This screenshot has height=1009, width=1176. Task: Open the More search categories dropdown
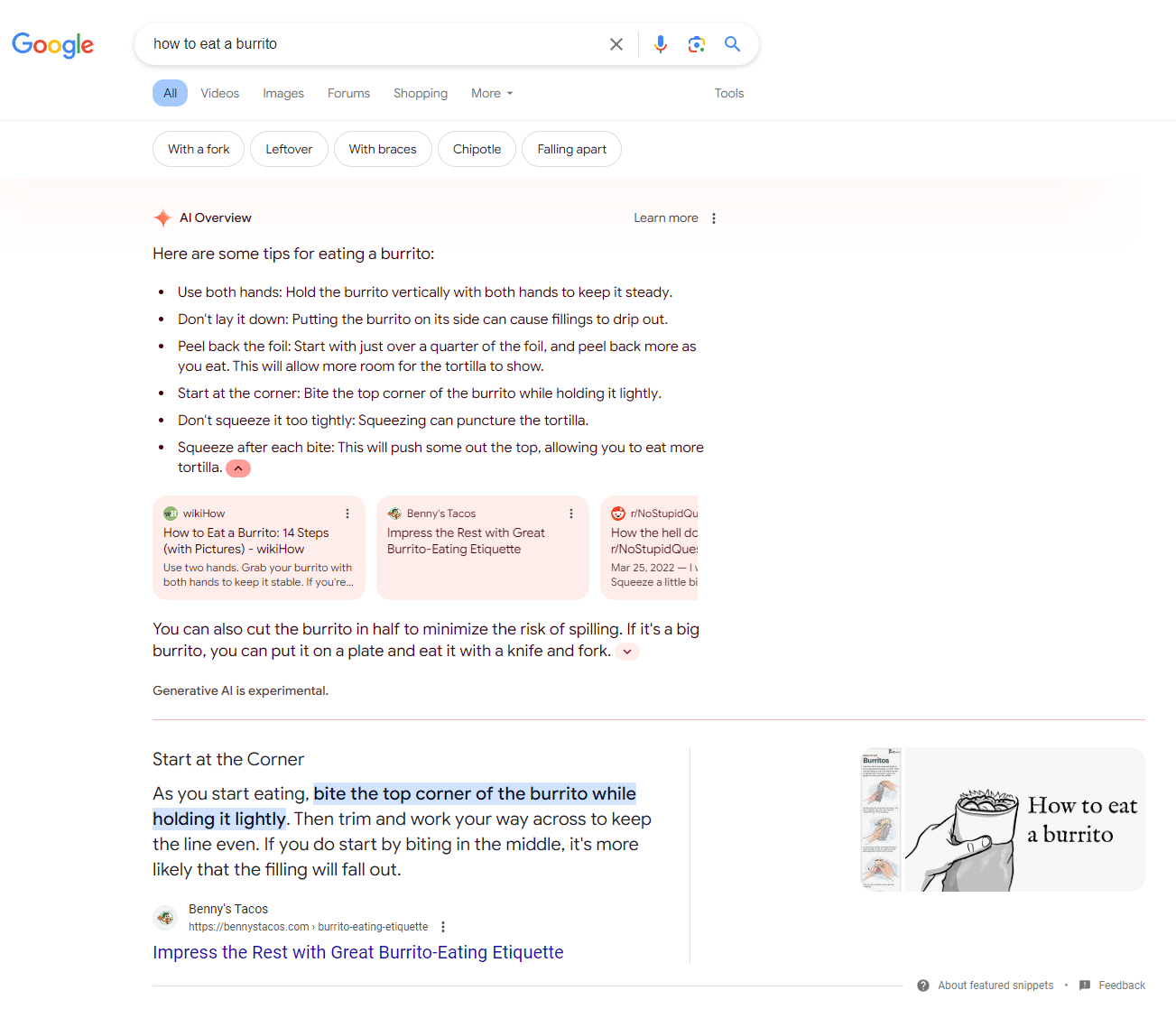(x=492, y=93)
